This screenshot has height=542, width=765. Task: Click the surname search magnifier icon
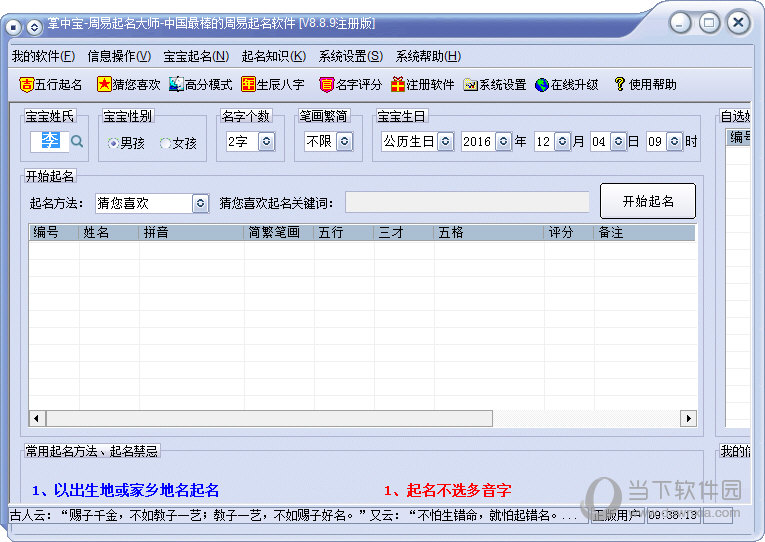point(77,141)
